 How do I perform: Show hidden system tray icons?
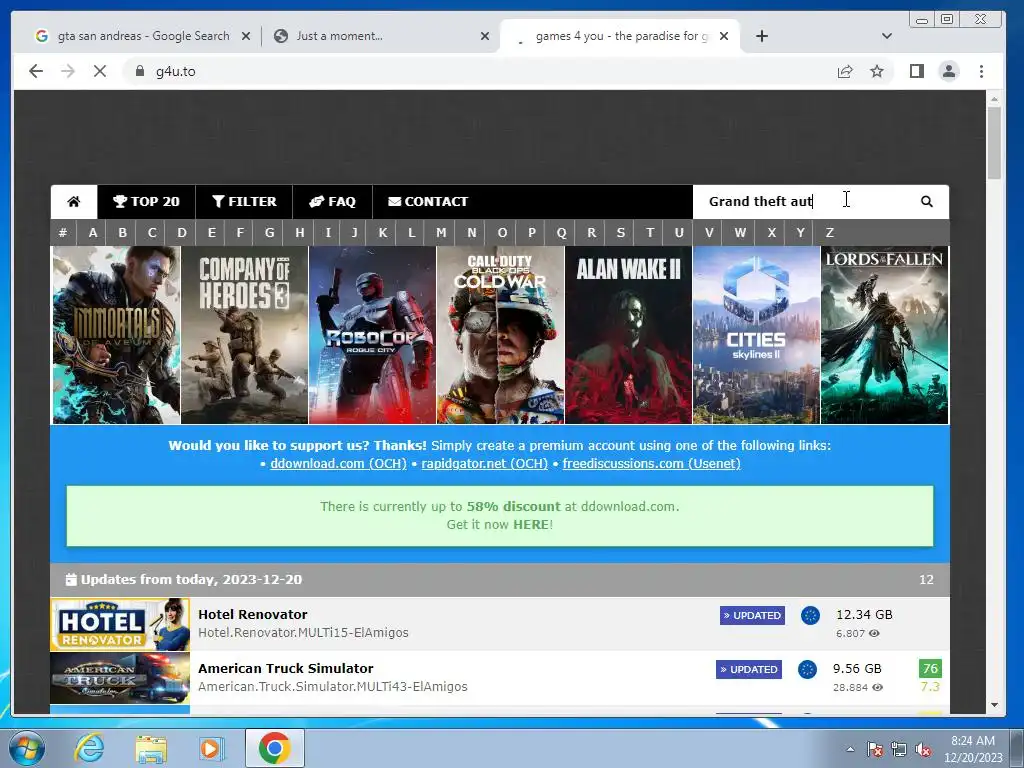tap(850, 750)
